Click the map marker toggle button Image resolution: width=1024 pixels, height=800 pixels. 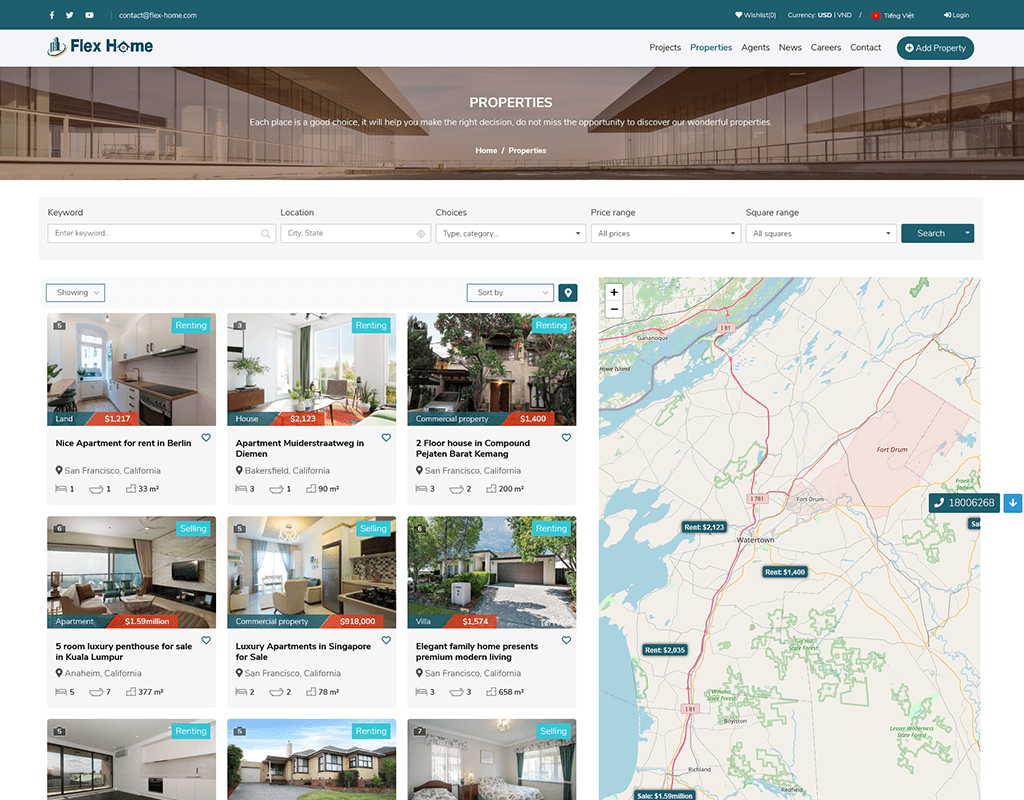tap(568, 293)
